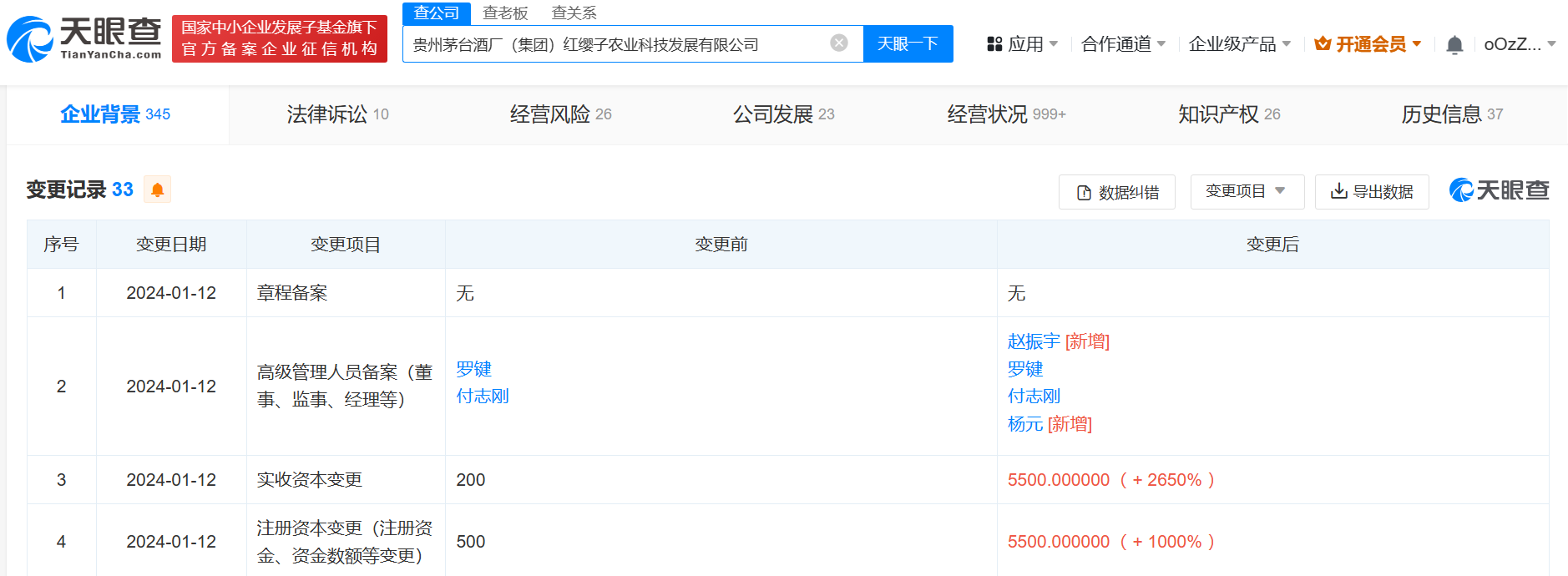Click the 应用 grid icon

(x=994, y=44)
